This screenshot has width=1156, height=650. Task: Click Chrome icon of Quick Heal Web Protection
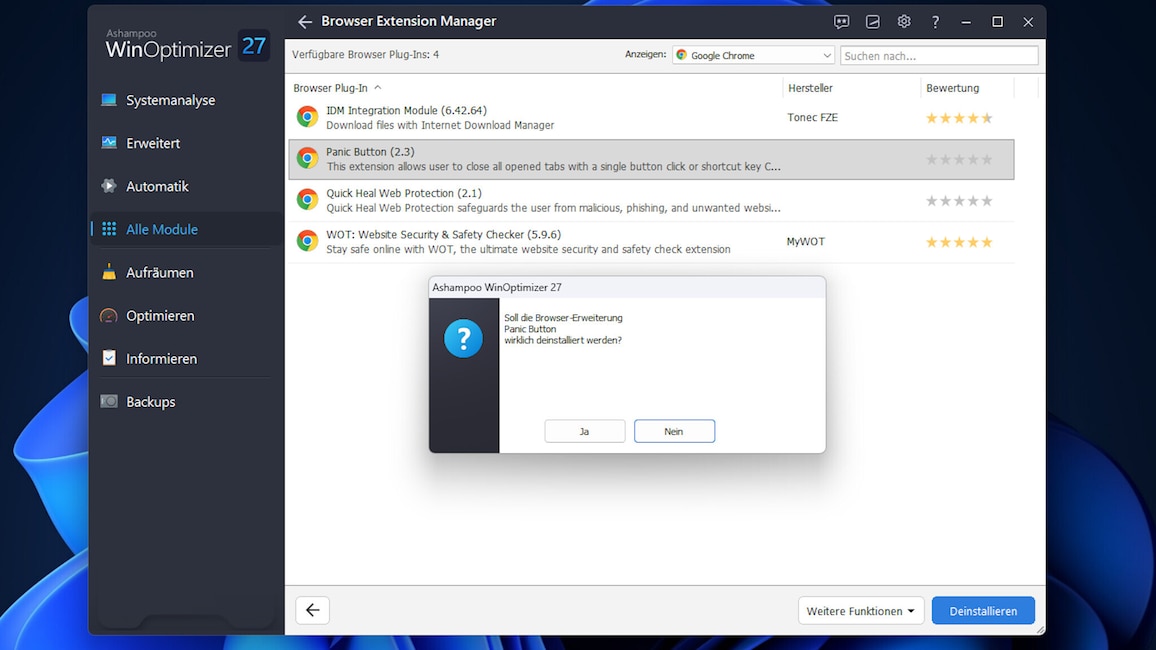307,199
